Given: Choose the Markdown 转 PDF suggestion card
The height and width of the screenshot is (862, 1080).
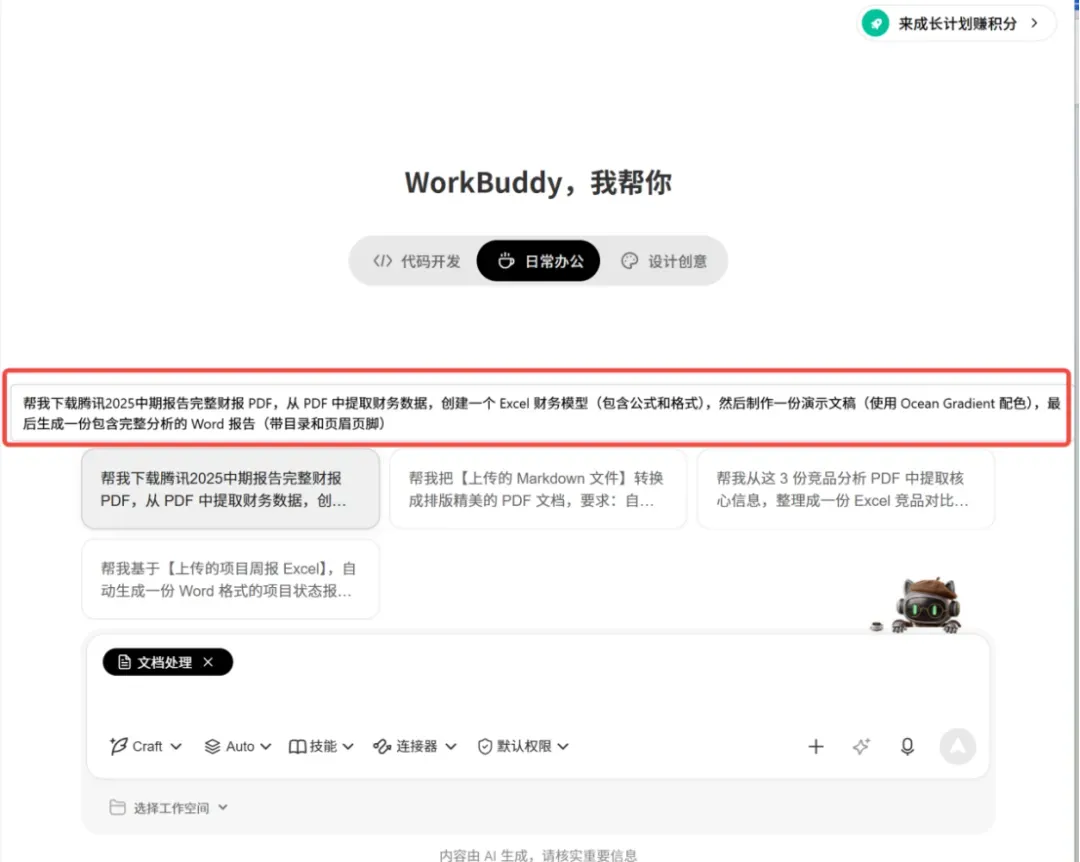Looking at the screenshot, I should (x=538, y=489).
